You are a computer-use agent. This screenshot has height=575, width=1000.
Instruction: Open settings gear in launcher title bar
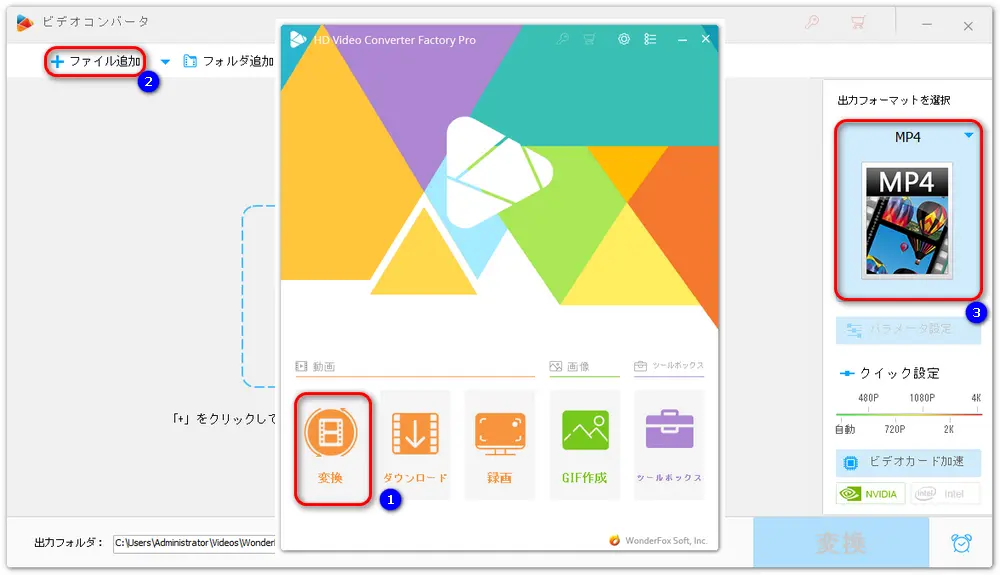[x=624, y=39]
